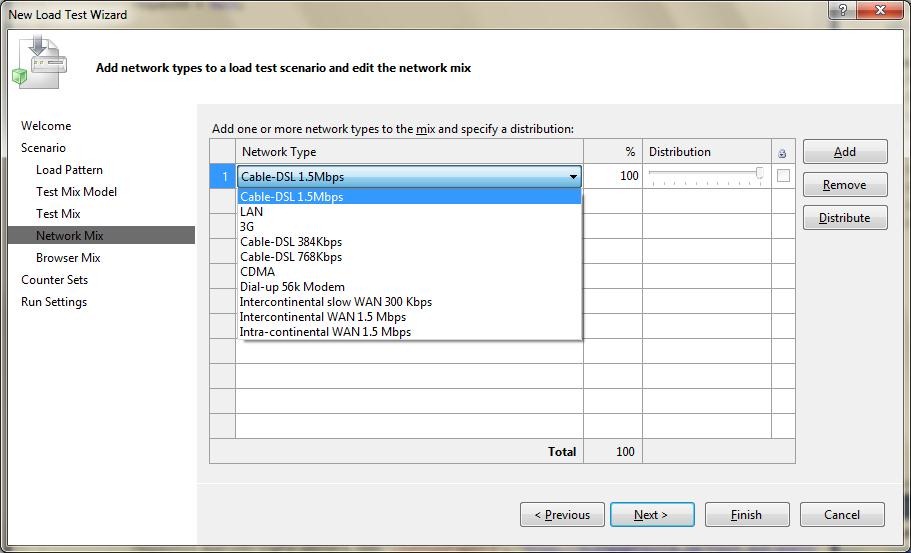Click the lock icon column header
This screenshot has width=911, height=553.
[783, 152]
